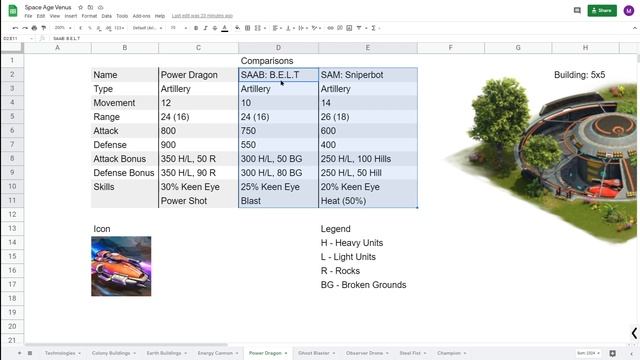Switch to the Ghost Blaster tab
This screenshot has height=360, width=640.
313,353
